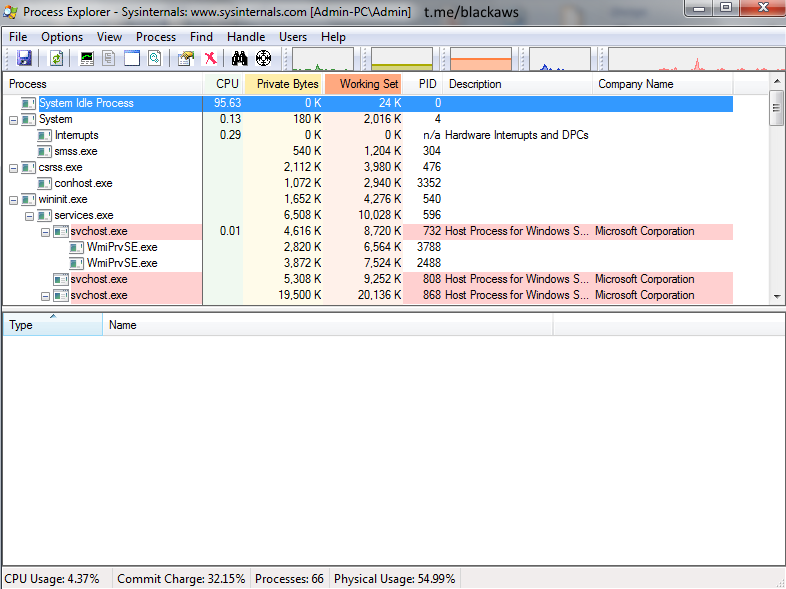786x589 pixels.
Task: Click the process list scroll up arrow
Action: coord(776,81)
